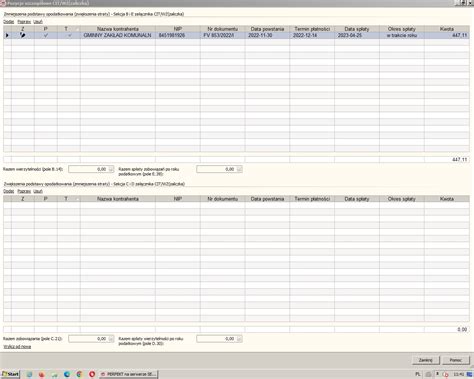Open calculator icon of Razem wierzytelności field
The width and height of the screenshot is (474, 379).
[111, 169]
